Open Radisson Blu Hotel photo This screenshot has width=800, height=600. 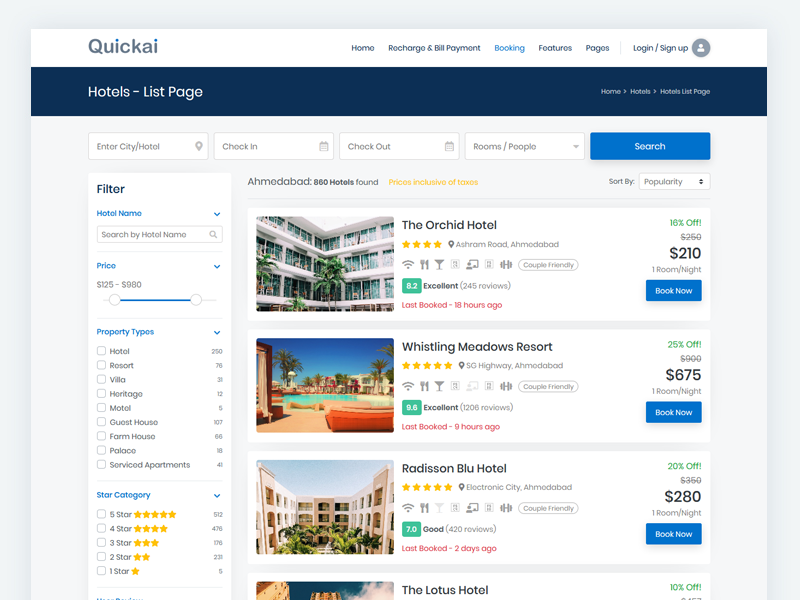coord(325,507)
